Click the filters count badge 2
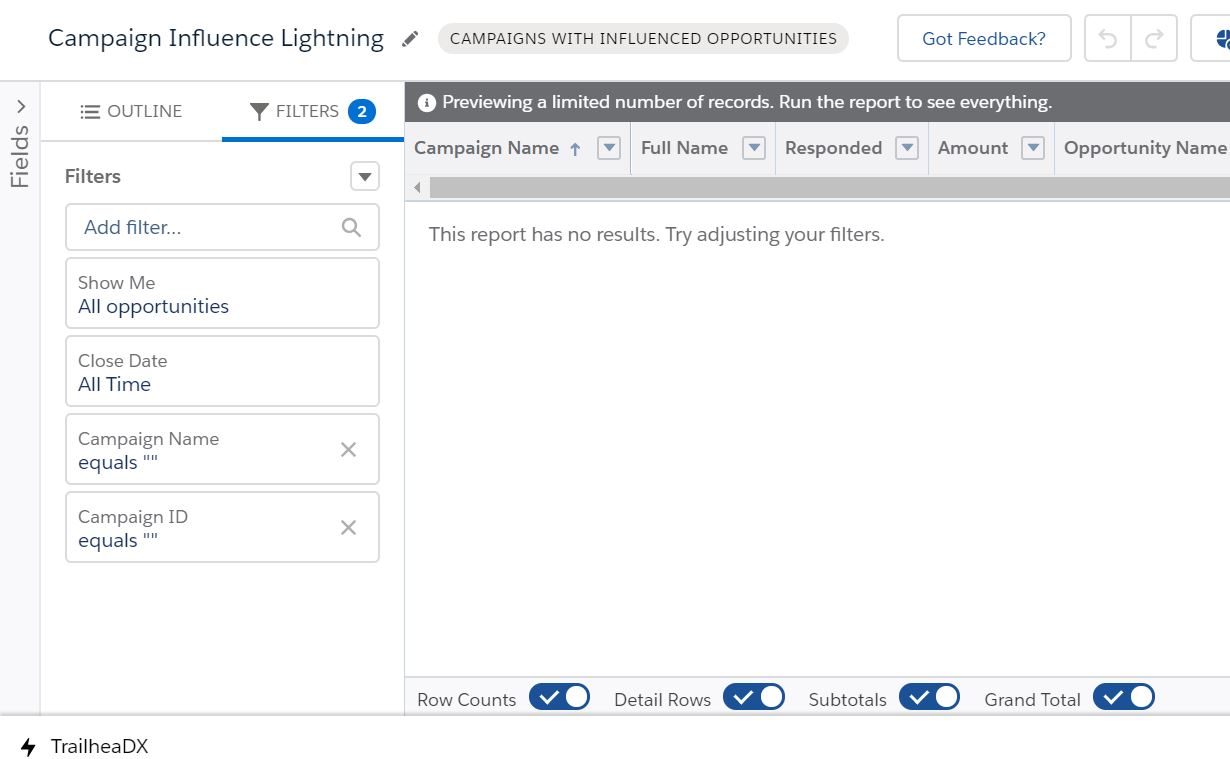1230x759 pixels. [362, 111]
